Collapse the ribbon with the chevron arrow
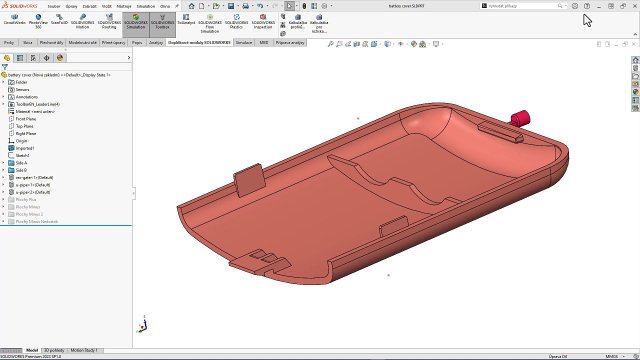Image resolution: width=640 pixels, height=360 pixels. (x=635, y=35)
